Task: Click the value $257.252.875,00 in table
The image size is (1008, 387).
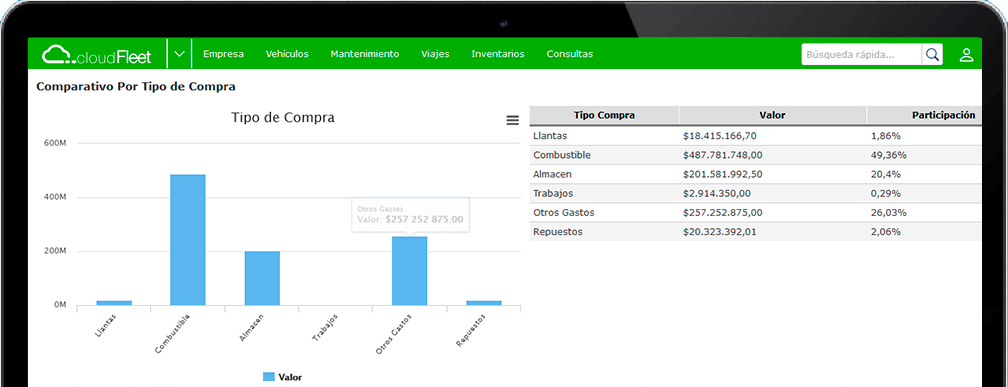Action: (x=723, y=213)
